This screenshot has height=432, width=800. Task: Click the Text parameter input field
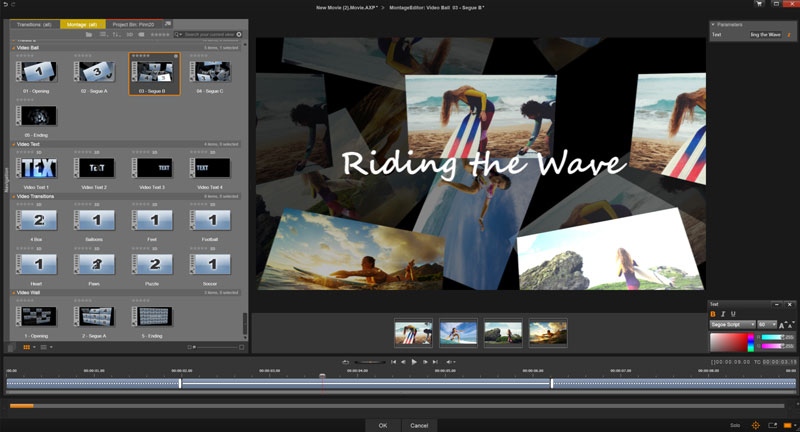[x=765, y=35]
